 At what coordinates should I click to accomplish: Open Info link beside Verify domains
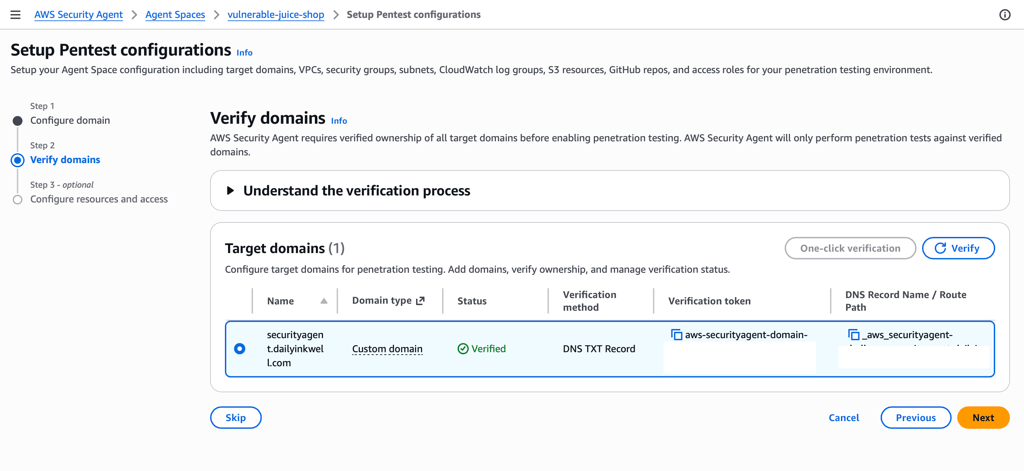point(339,120)
